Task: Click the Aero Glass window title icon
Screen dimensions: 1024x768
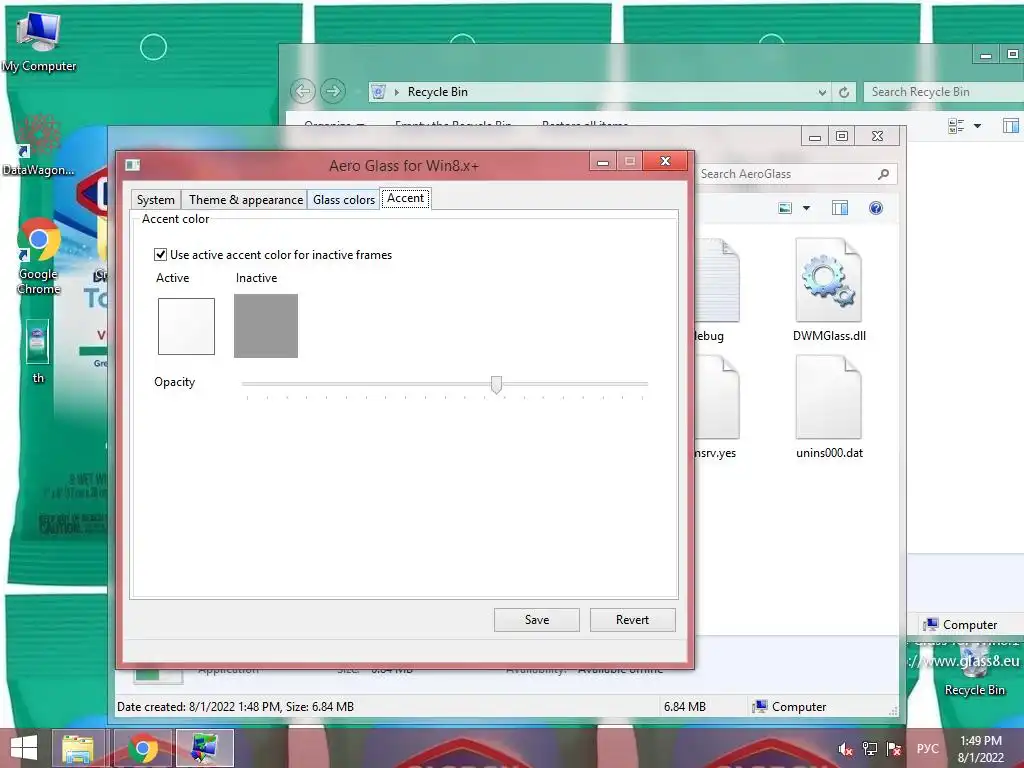Action: pyautogui.click(x=133, y=165)
